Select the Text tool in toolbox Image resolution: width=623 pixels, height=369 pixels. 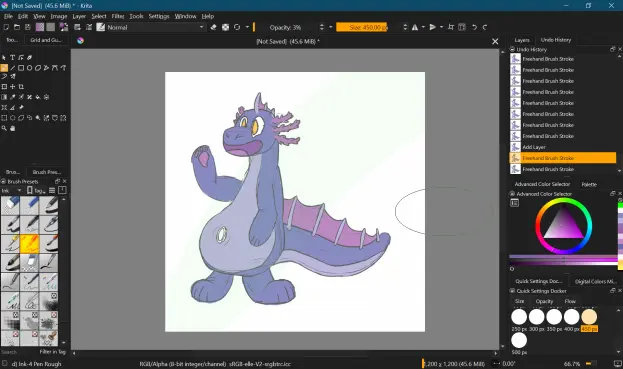click(x=12, y=58)
